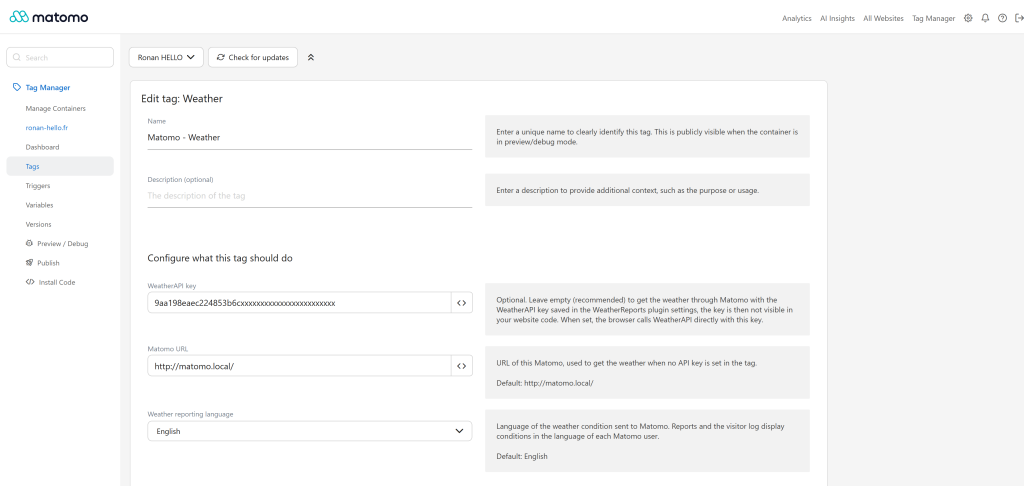Click the sign out icon
The height and width of the screenshot is (486, 1024).
click(1019, 18)
